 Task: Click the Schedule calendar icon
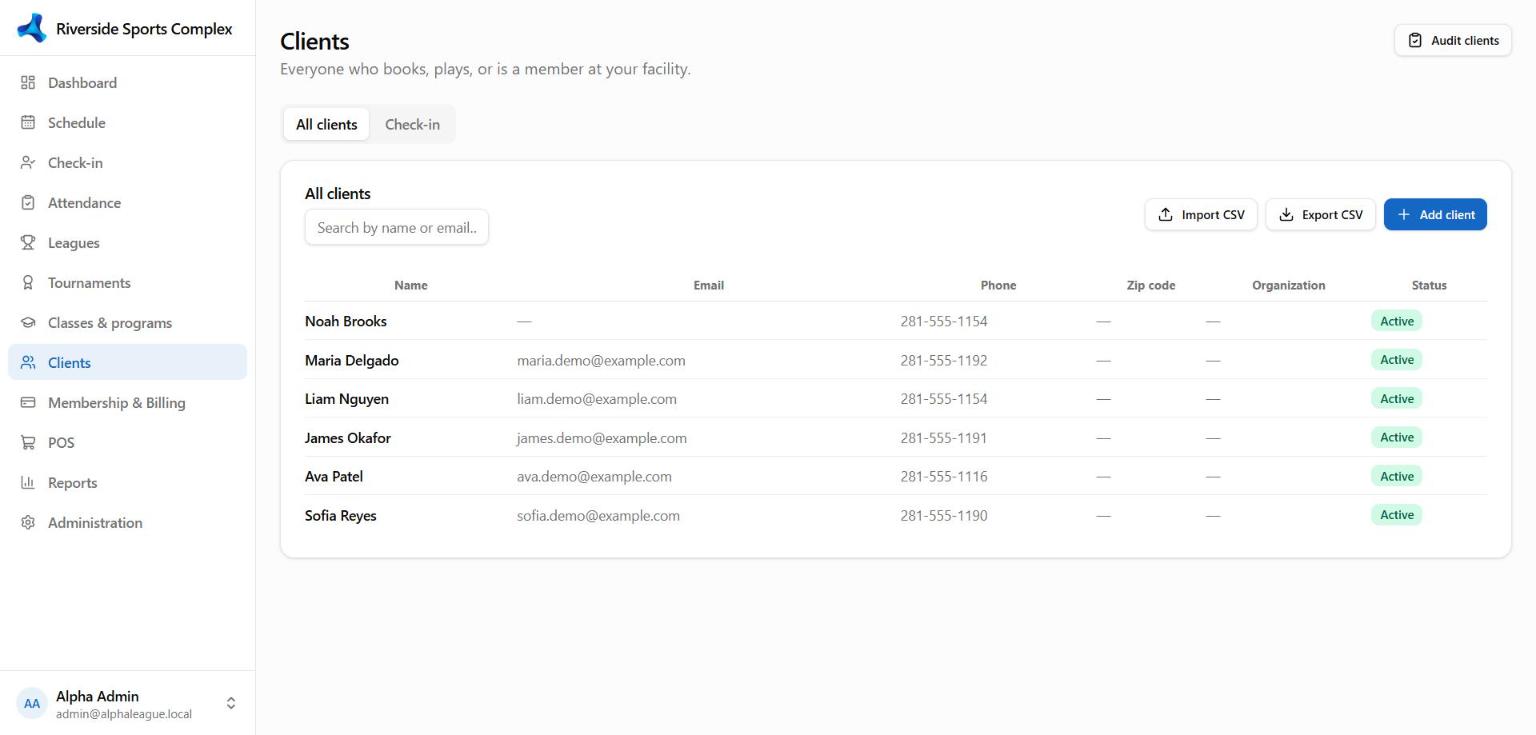[x=28, y=123]
